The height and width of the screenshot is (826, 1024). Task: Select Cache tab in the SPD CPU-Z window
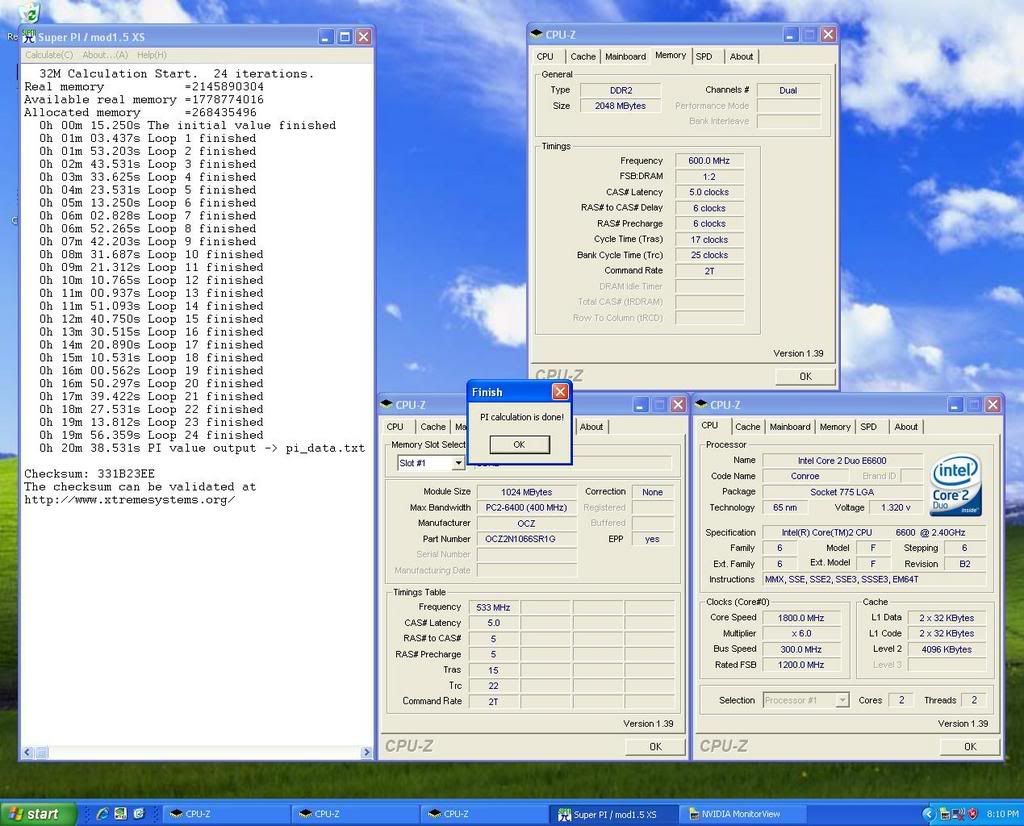click(432, 427)
